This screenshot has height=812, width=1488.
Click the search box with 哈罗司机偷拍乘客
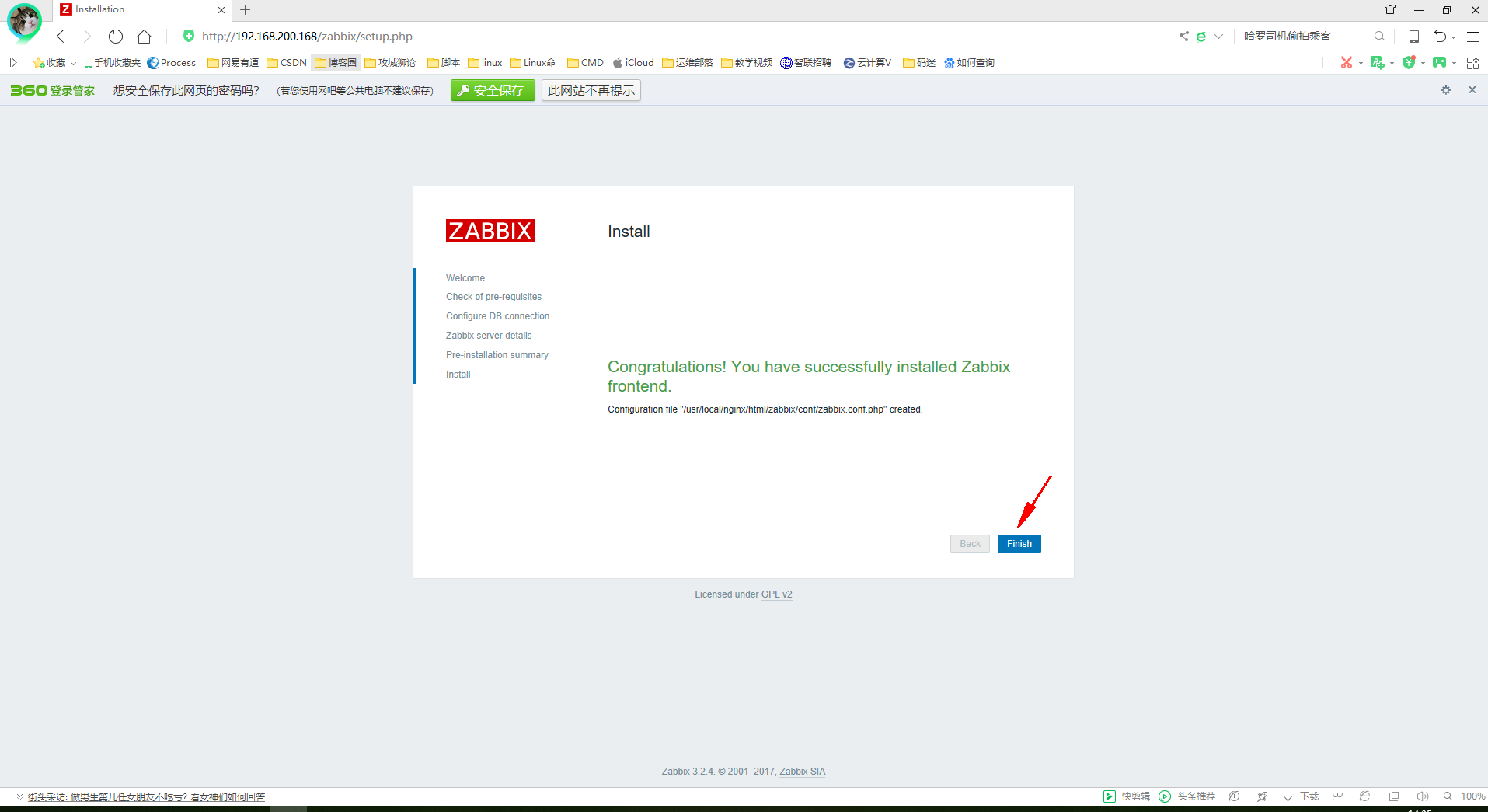(1305, 36)
